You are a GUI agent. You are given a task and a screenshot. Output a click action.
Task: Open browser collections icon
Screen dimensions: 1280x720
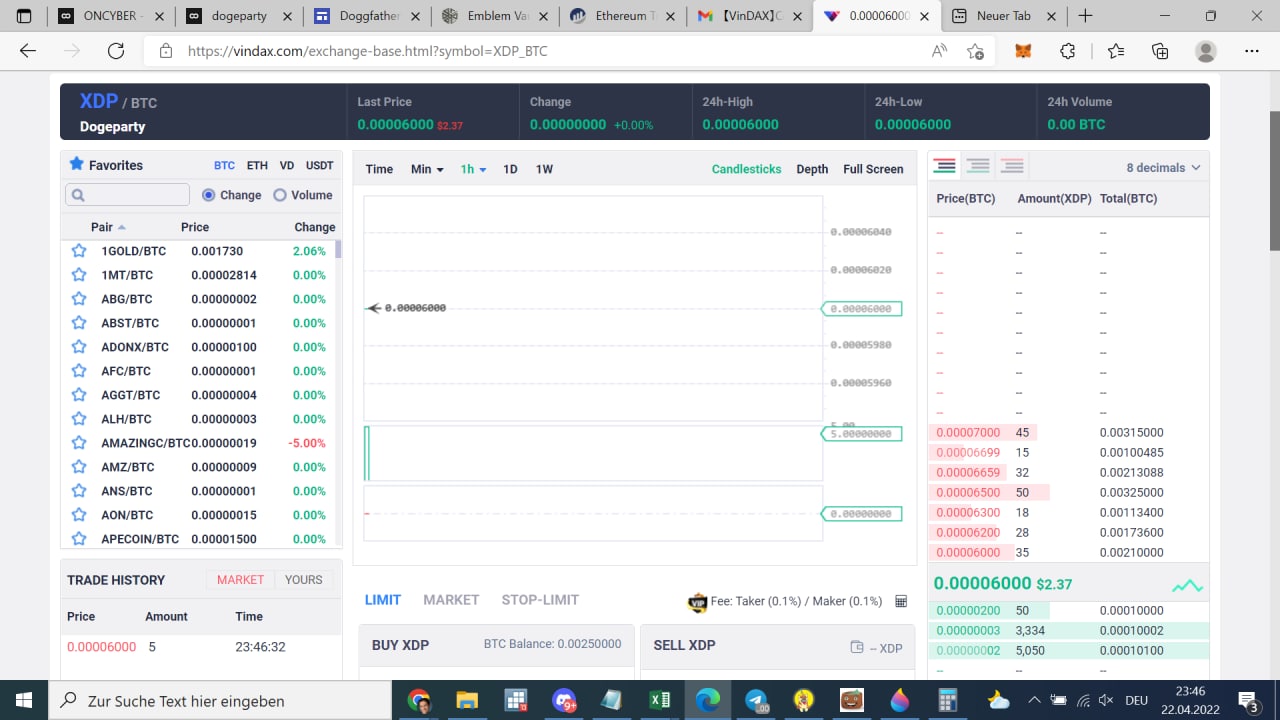[x=1160, y=51]
